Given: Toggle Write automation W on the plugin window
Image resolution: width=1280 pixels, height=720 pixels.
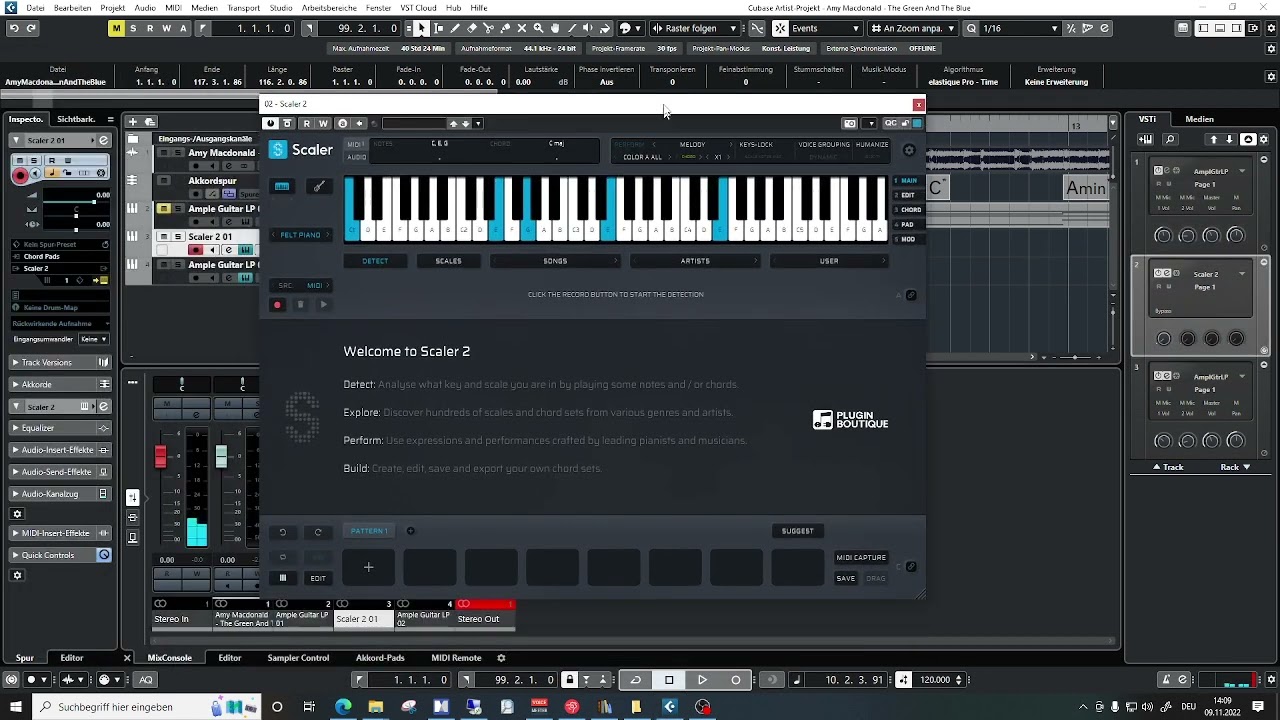Looking at the screenshot, I should (322, 123).
